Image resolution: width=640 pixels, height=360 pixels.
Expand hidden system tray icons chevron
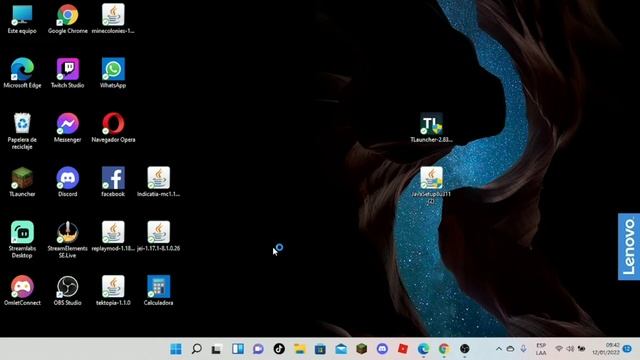coord(499,349)
